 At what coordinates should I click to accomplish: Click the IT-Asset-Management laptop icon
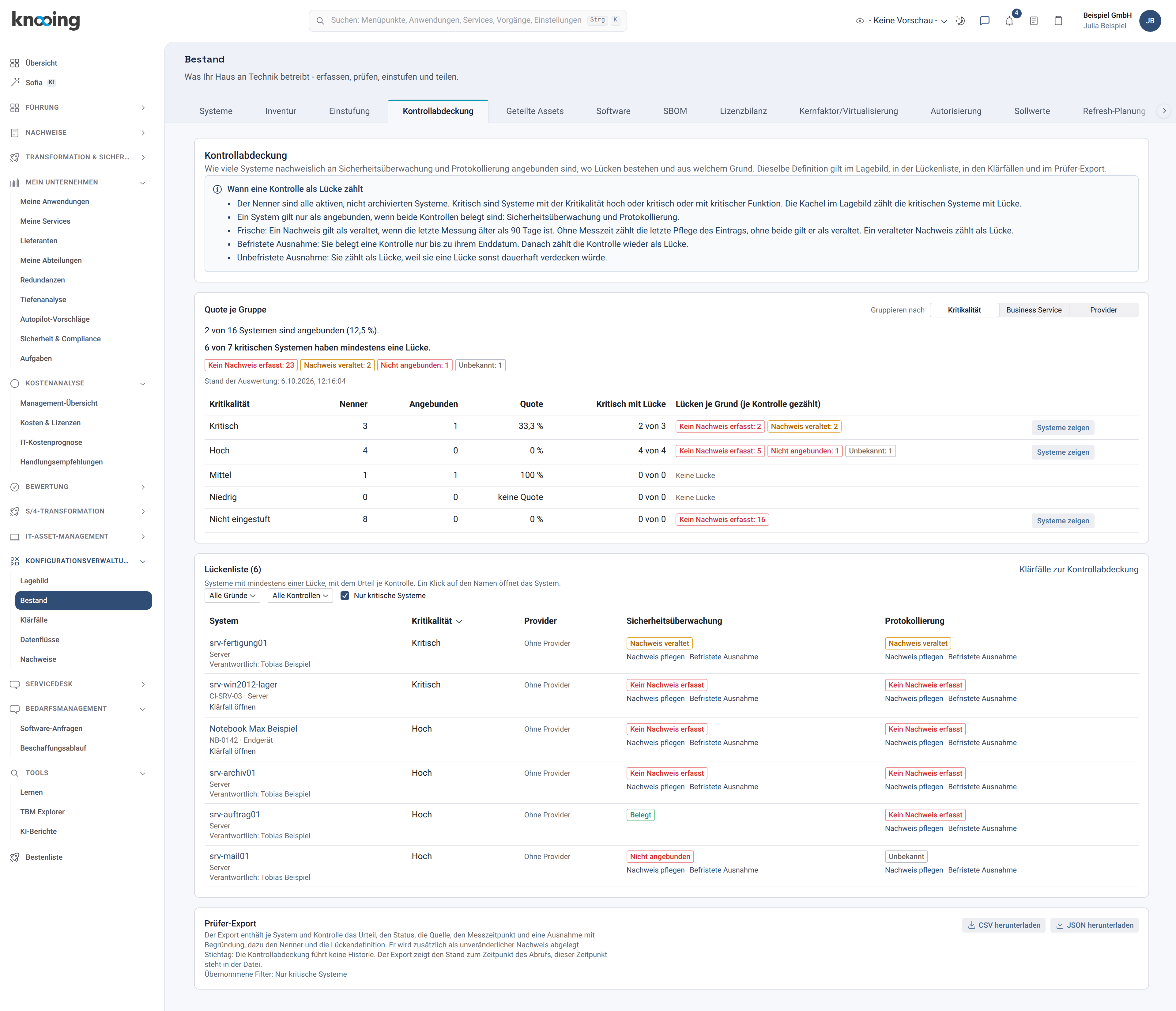tap(15, 536)
